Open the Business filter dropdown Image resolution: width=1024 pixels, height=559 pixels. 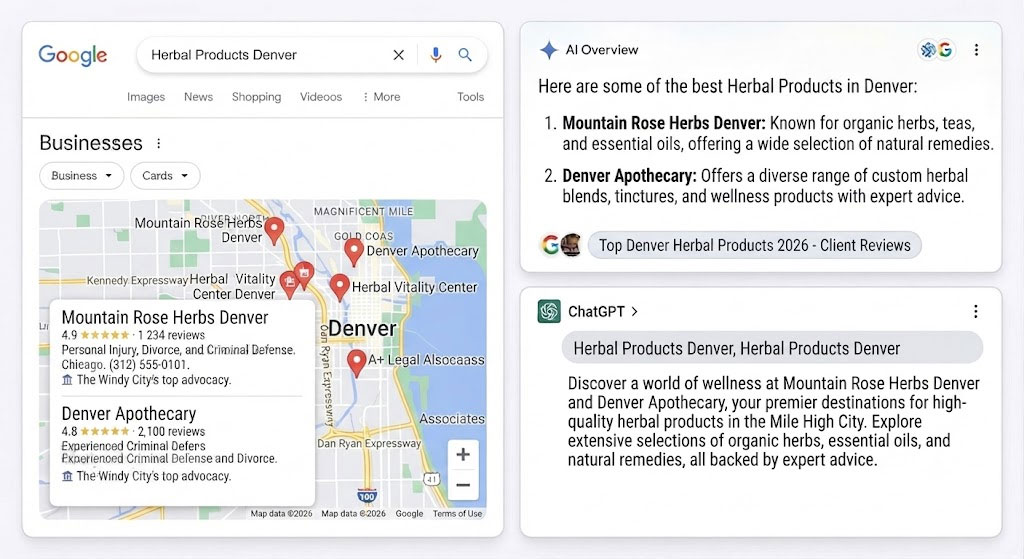[82, 176]
